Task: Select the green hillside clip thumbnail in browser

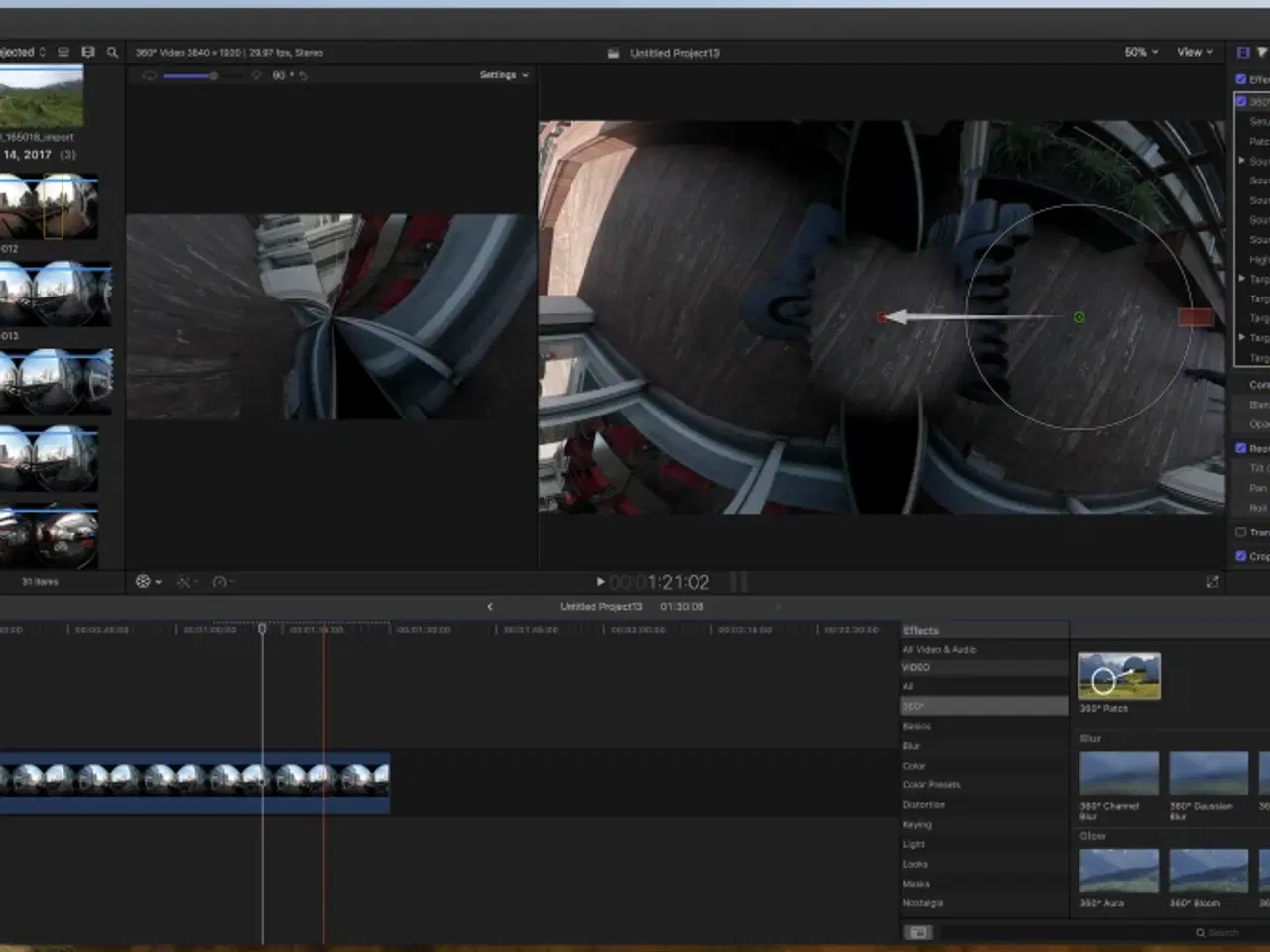Action: 41,96
